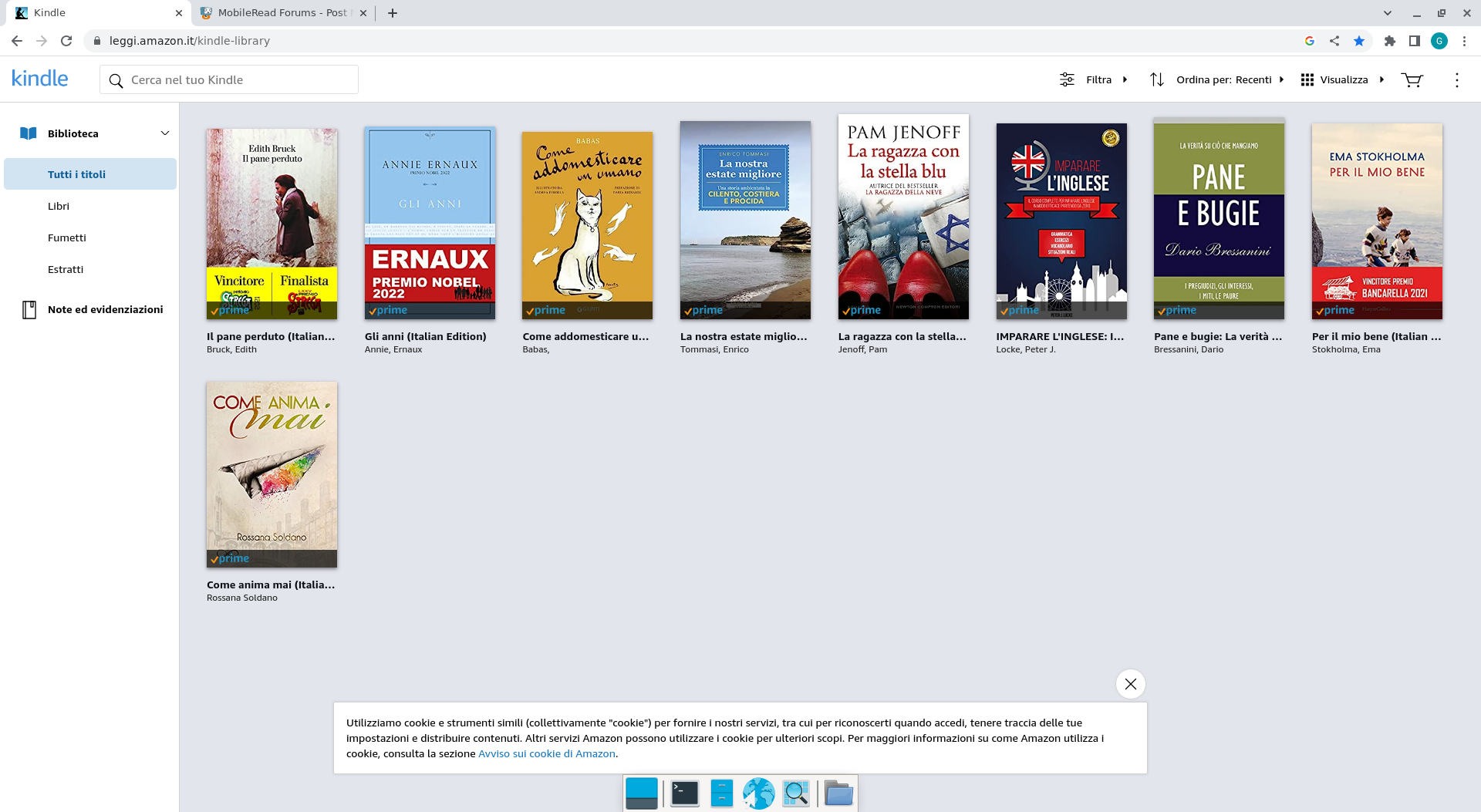This screenshot has width=1481, height=812.
Task: Open the Kindle three-dot options menu
Action: (x=1456, y=79)
